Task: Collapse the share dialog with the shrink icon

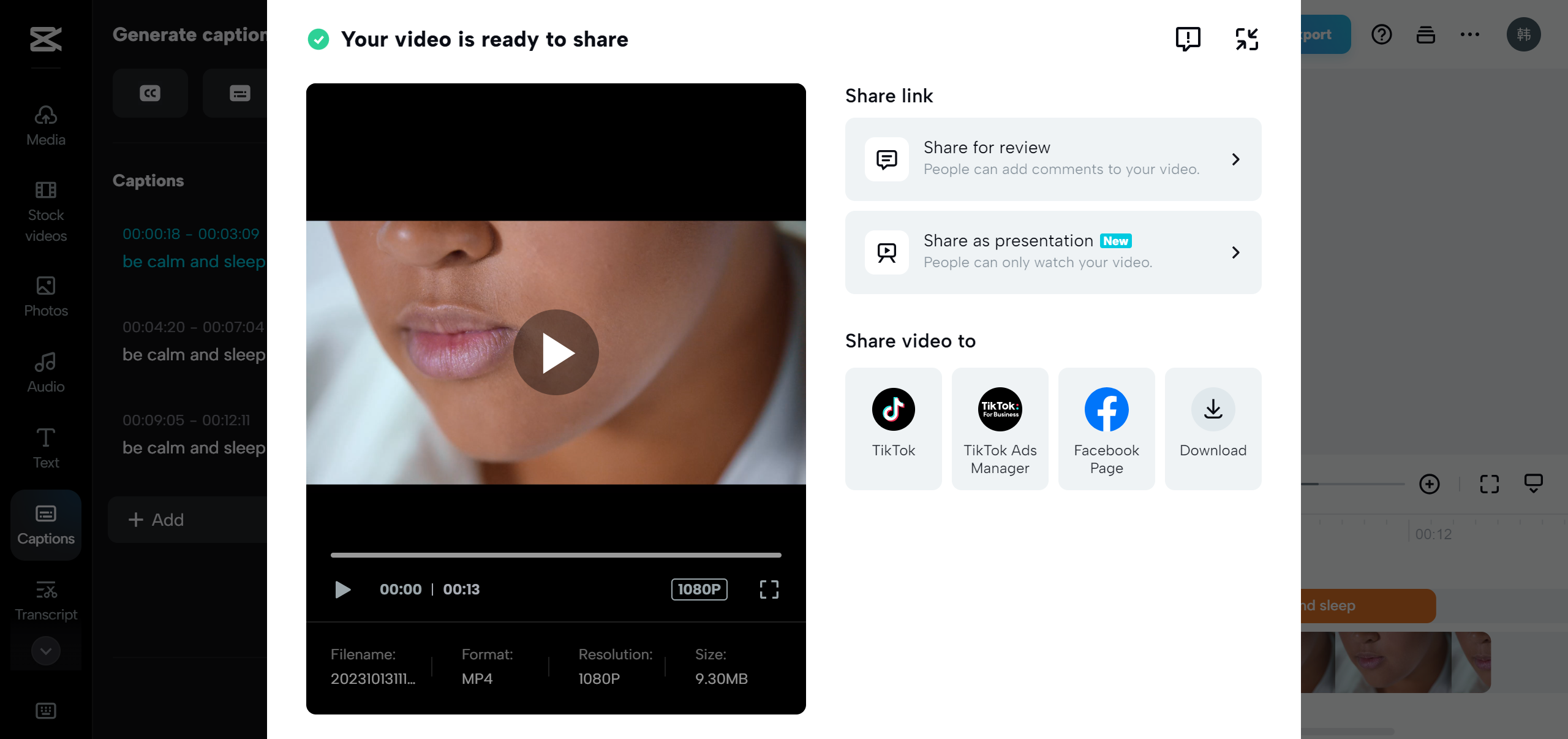Action: [1248, 39]
